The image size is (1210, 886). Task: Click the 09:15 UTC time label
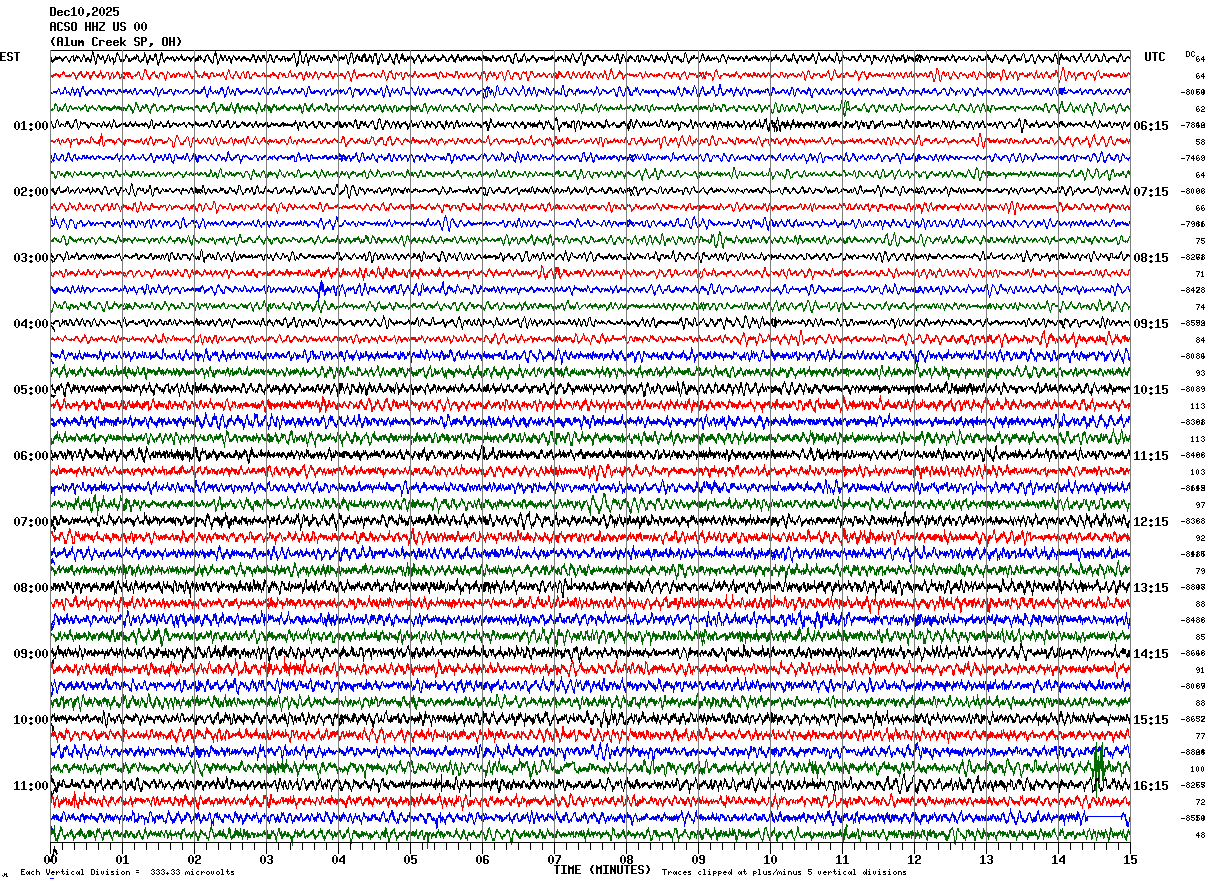pos(1151,324)
